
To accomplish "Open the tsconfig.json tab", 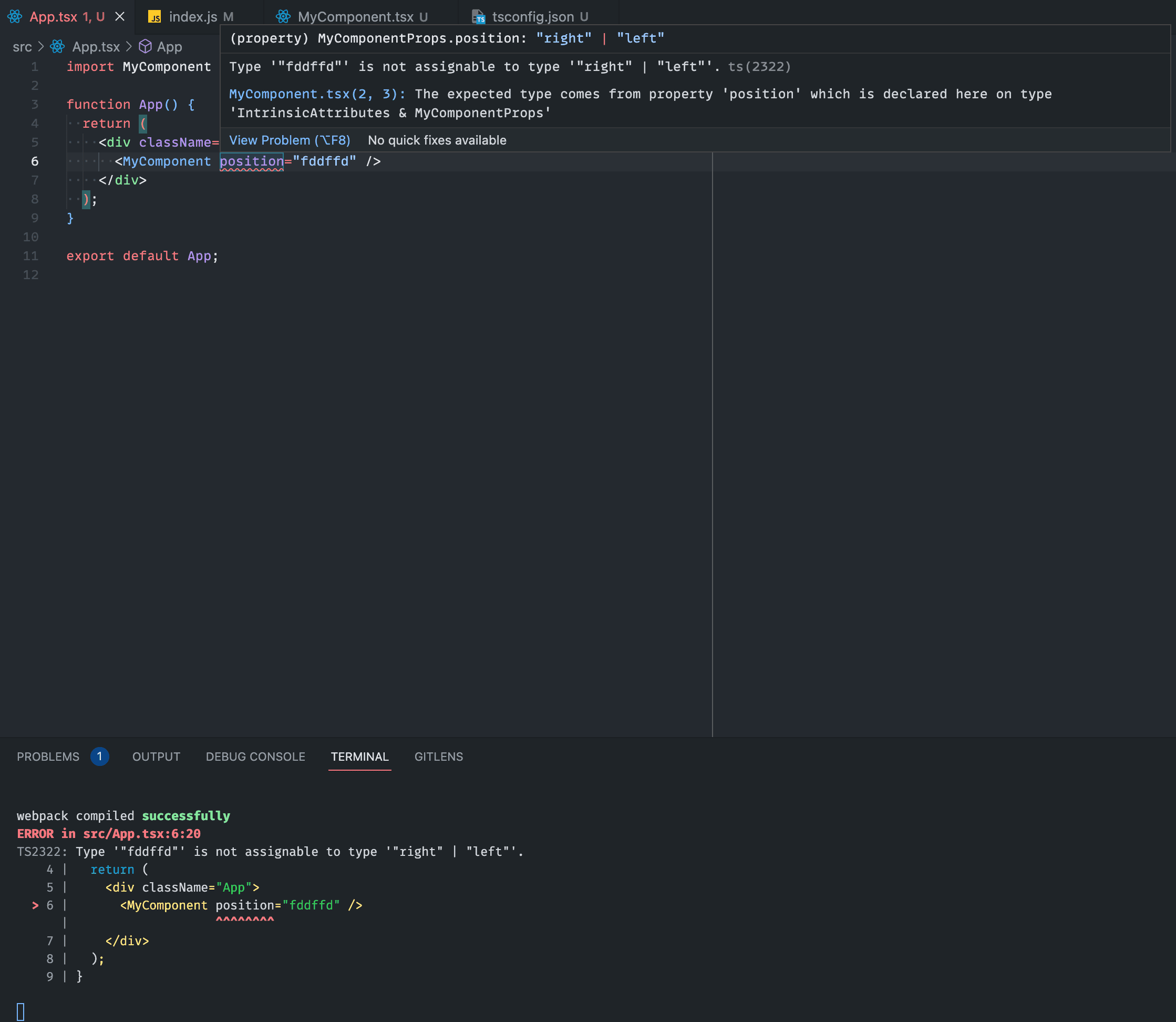I will point(532,17).
